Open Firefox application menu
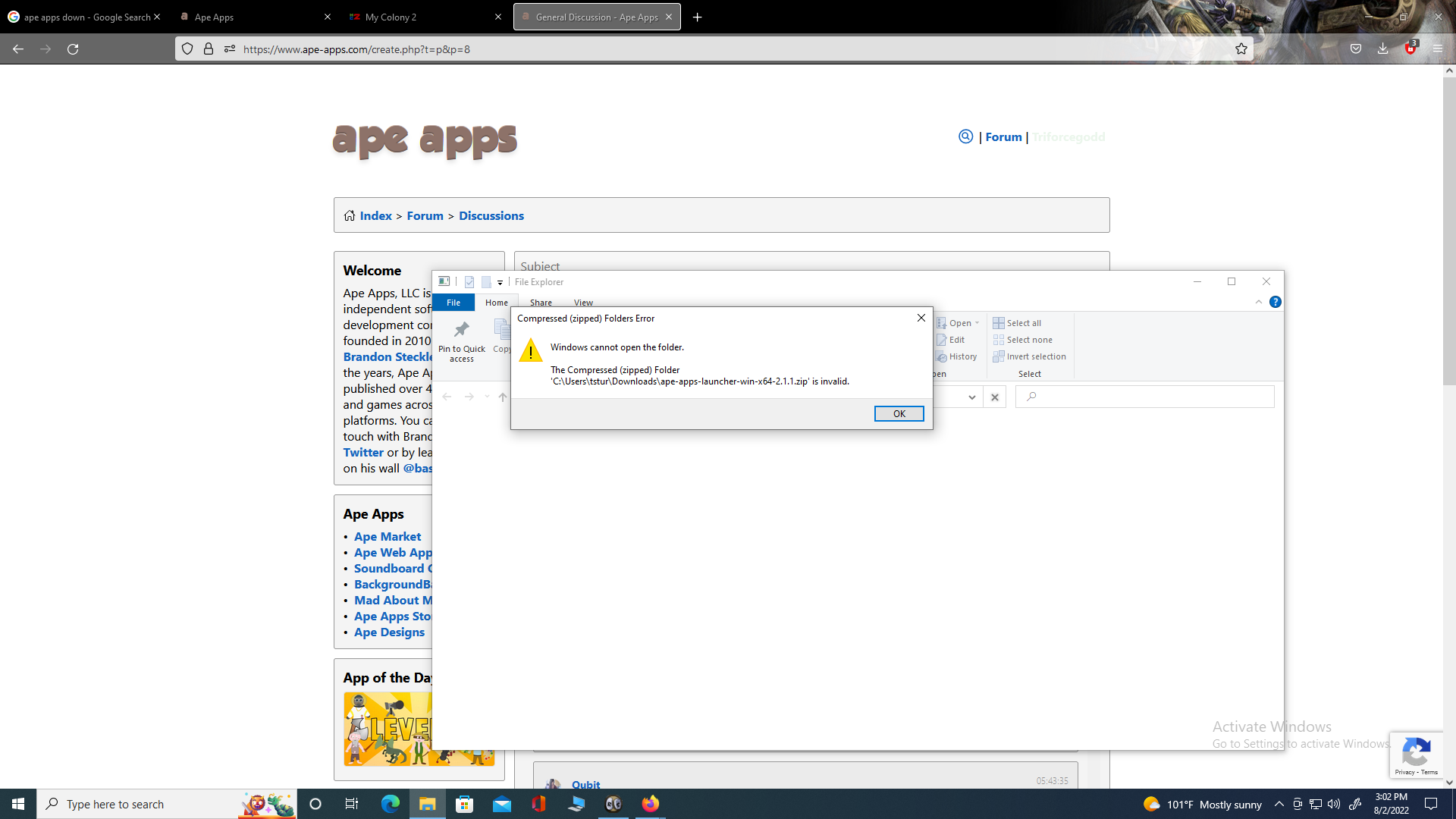 click(x=1437, y=49)
